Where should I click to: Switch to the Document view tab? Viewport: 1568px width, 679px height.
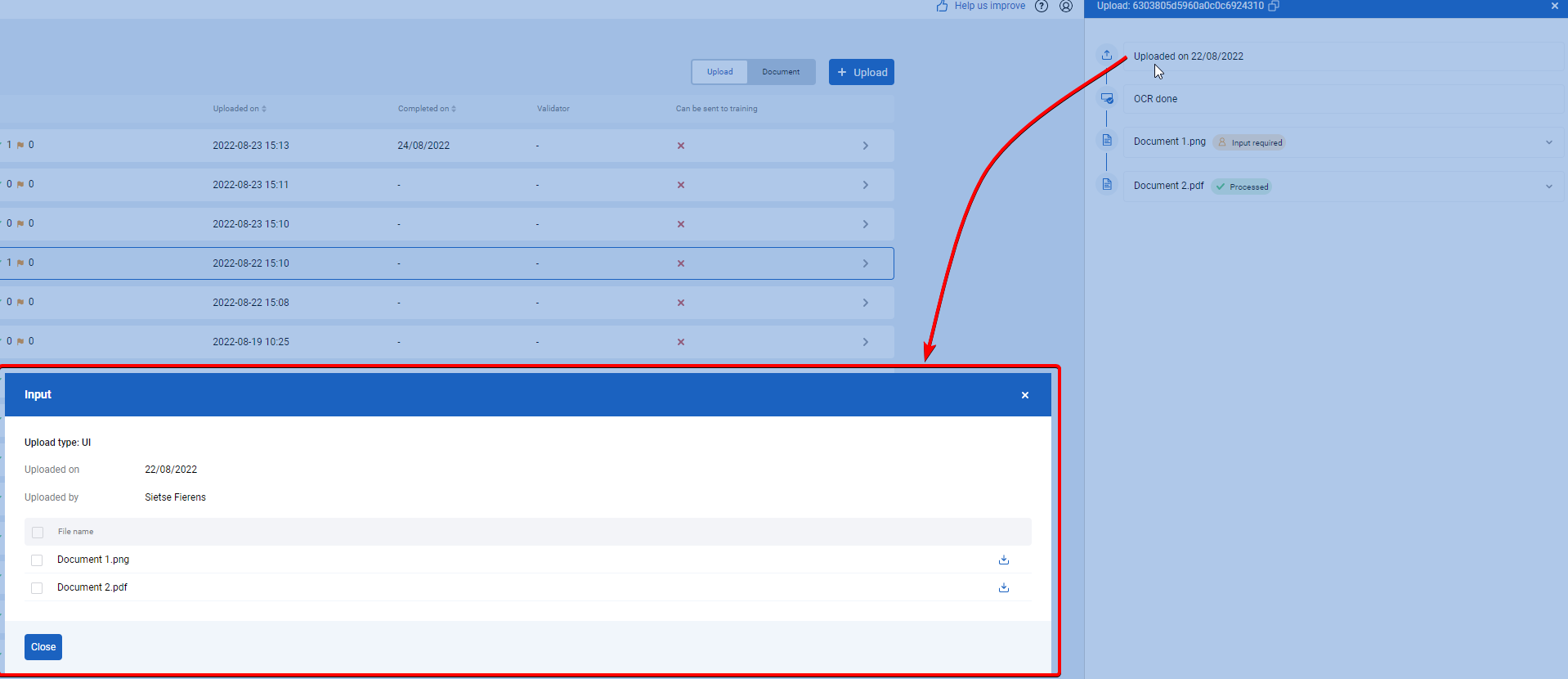[781, 72]
